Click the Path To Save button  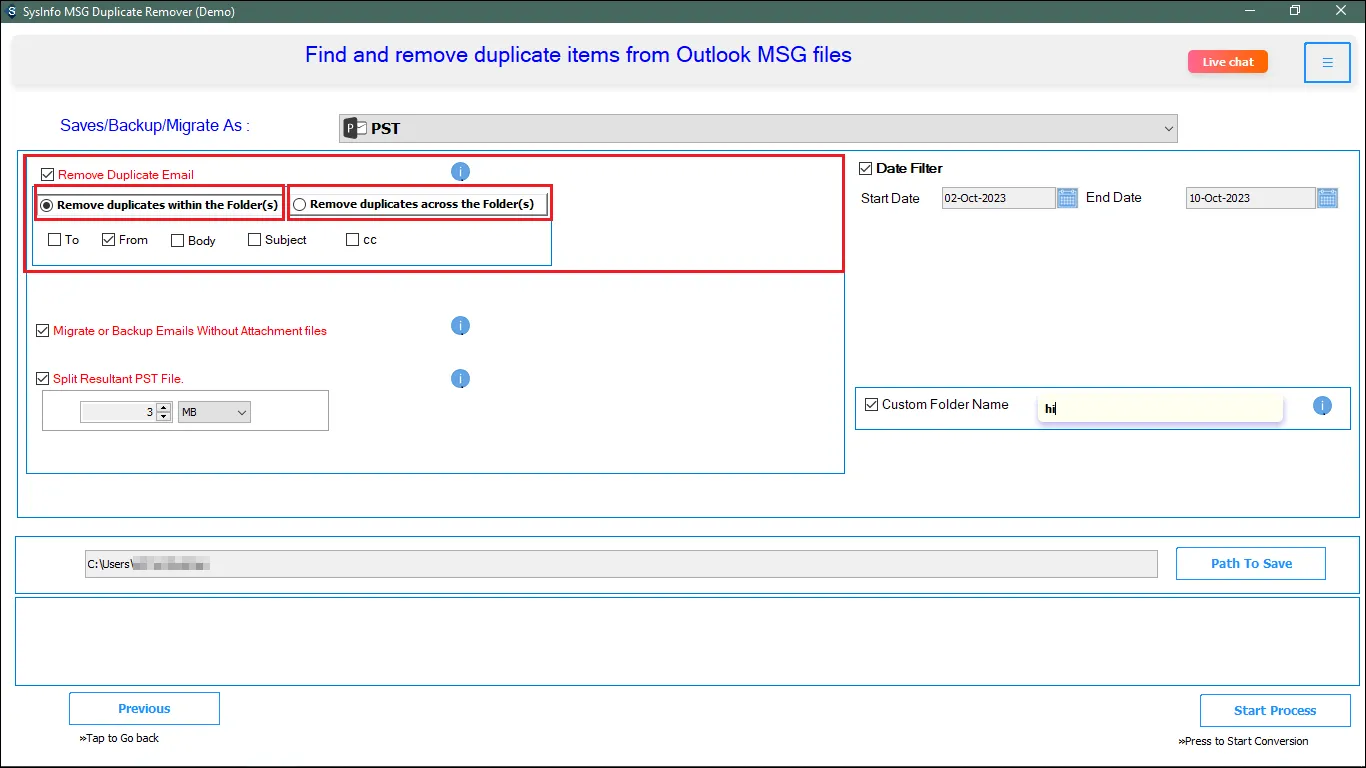point(1250,563)
